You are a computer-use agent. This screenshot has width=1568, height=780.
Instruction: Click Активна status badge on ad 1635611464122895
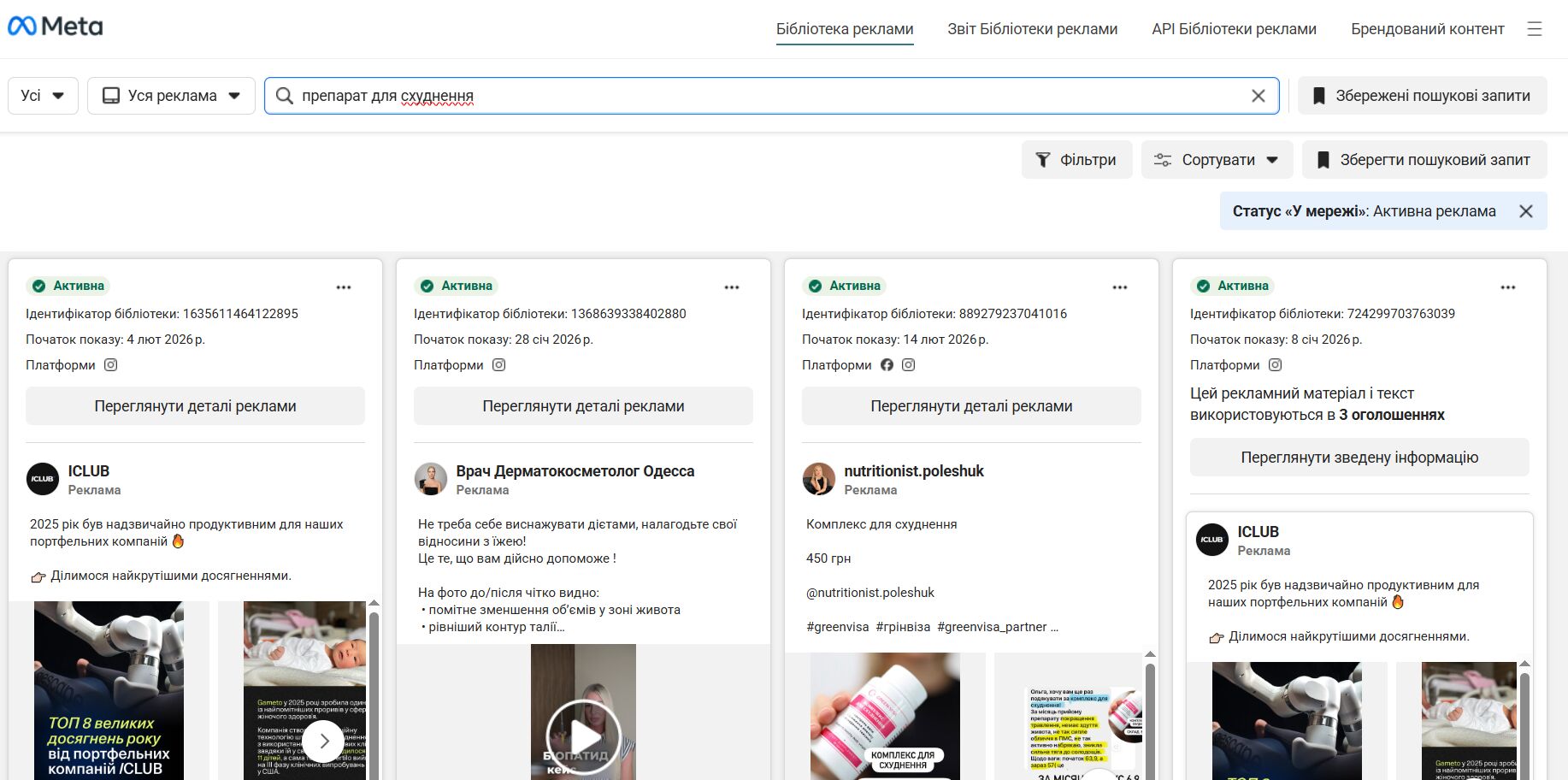point(68,286)
